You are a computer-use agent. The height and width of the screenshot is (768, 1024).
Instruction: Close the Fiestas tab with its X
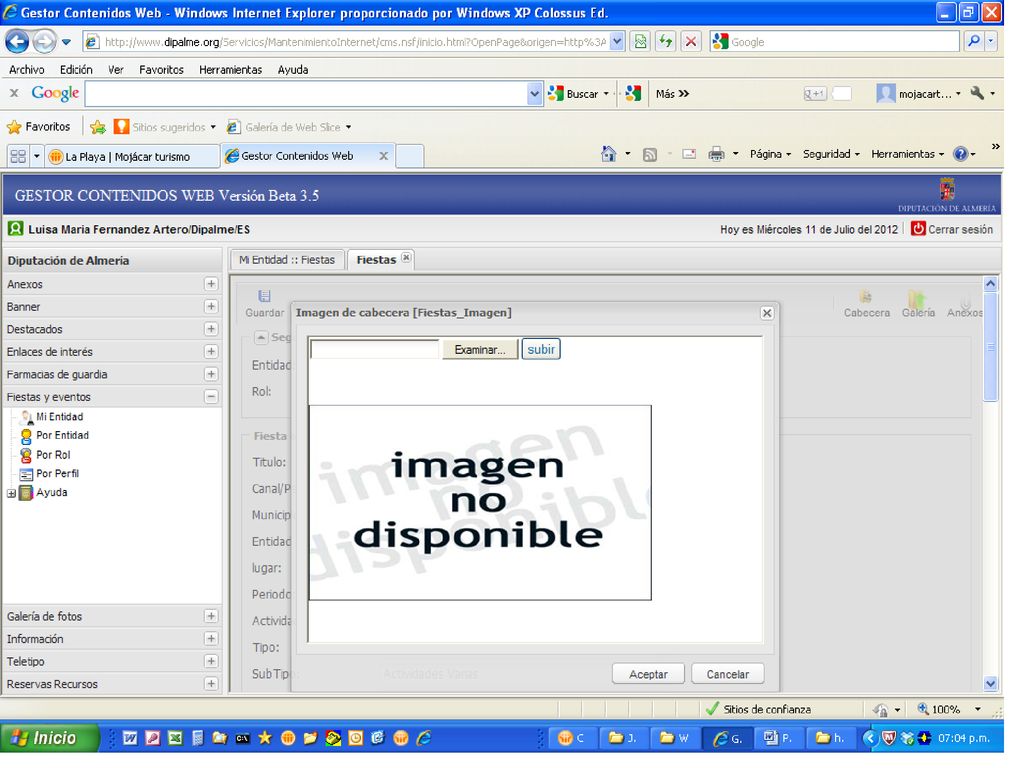tap(406, 258)
